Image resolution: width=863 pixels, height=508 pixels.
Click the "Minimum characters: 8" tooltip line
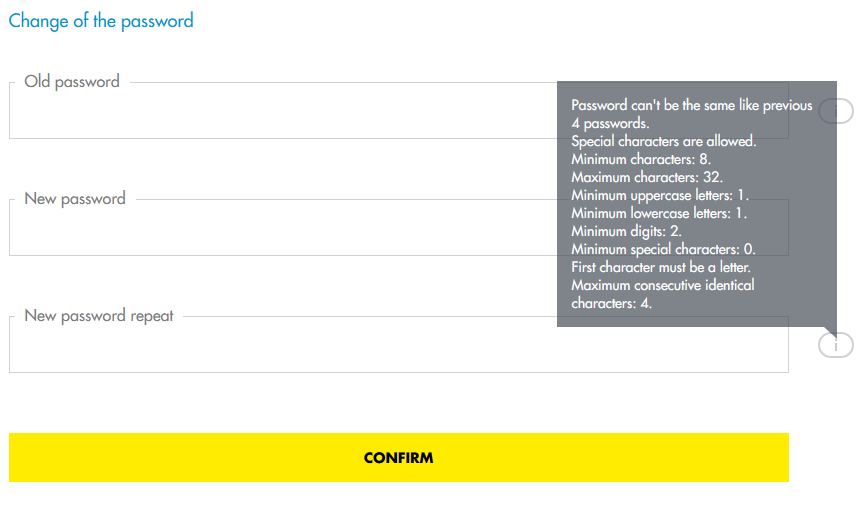point(641,159)
